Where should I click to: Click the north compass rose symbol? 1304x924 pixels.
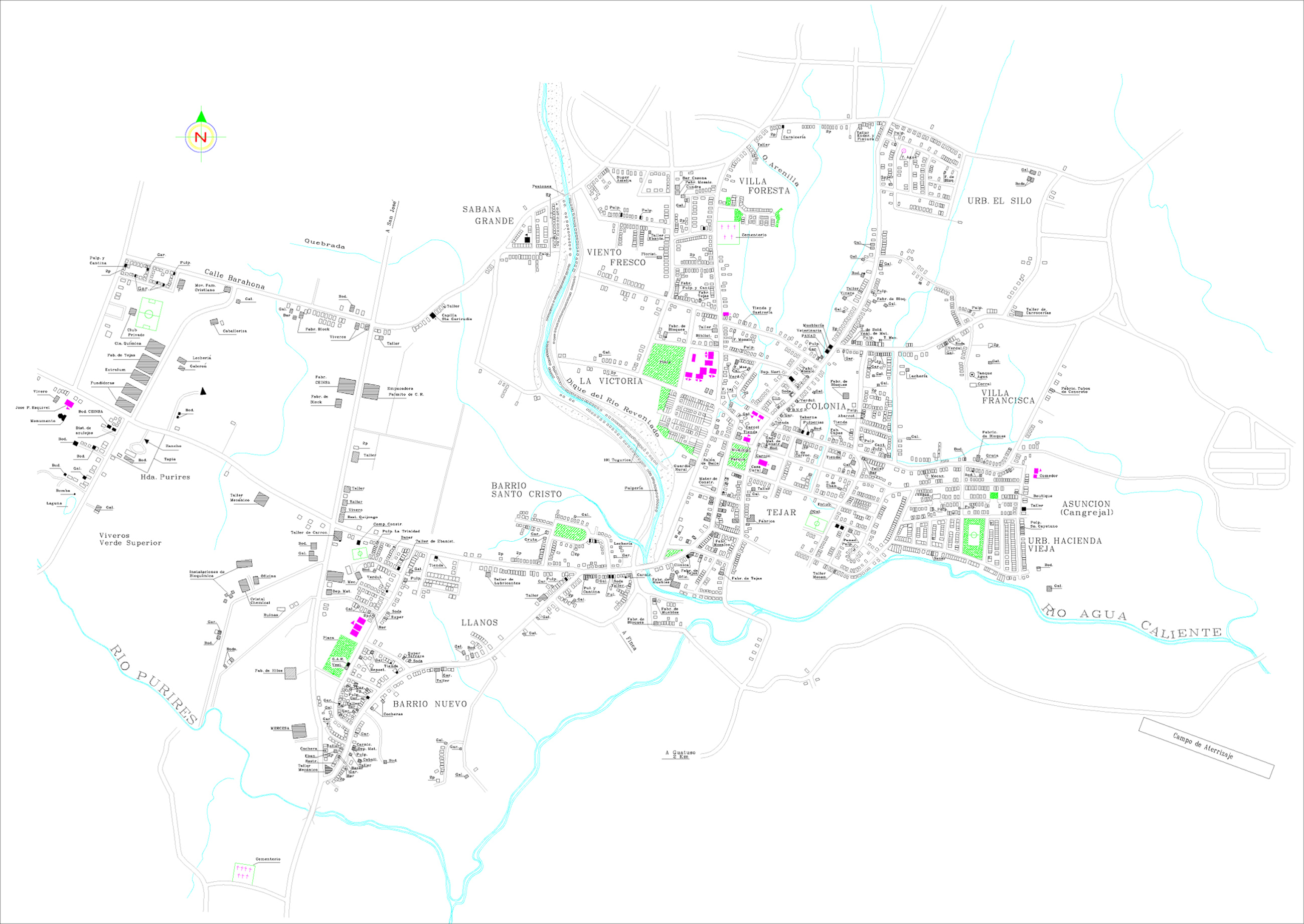click(200, 137)
